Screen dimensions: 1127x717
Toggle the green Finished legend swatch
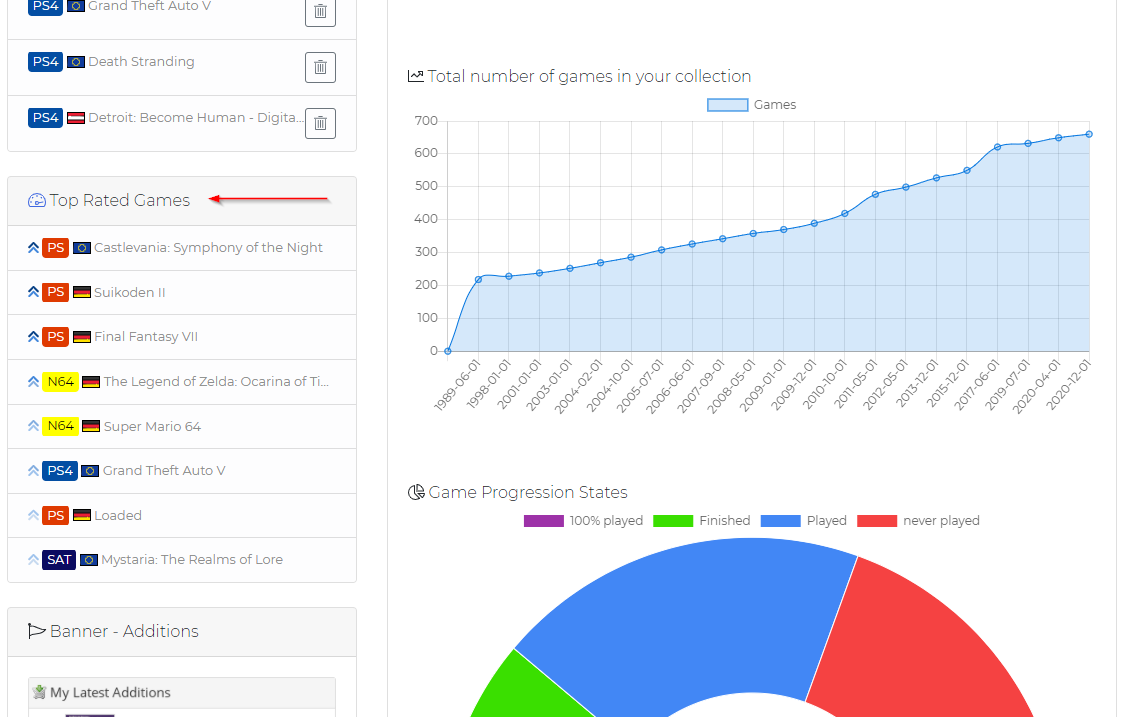673,521
